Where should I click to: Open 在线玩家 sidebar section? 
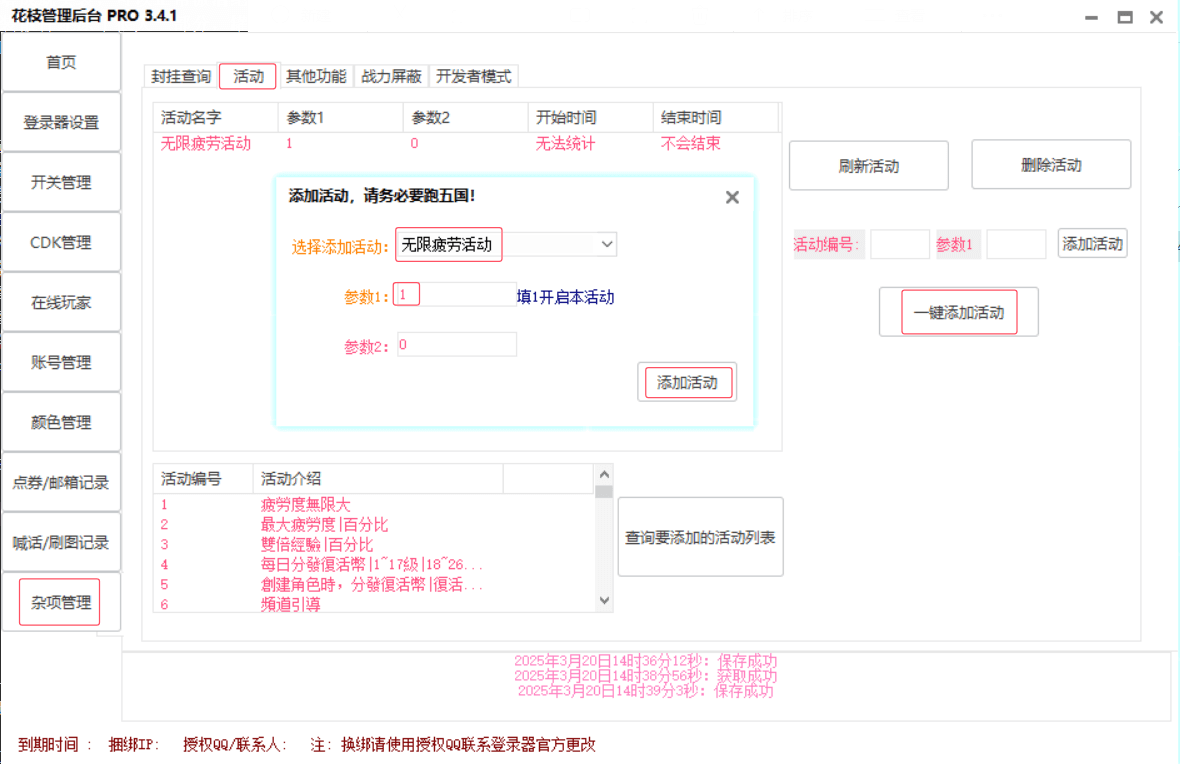(x=61, y=302)
